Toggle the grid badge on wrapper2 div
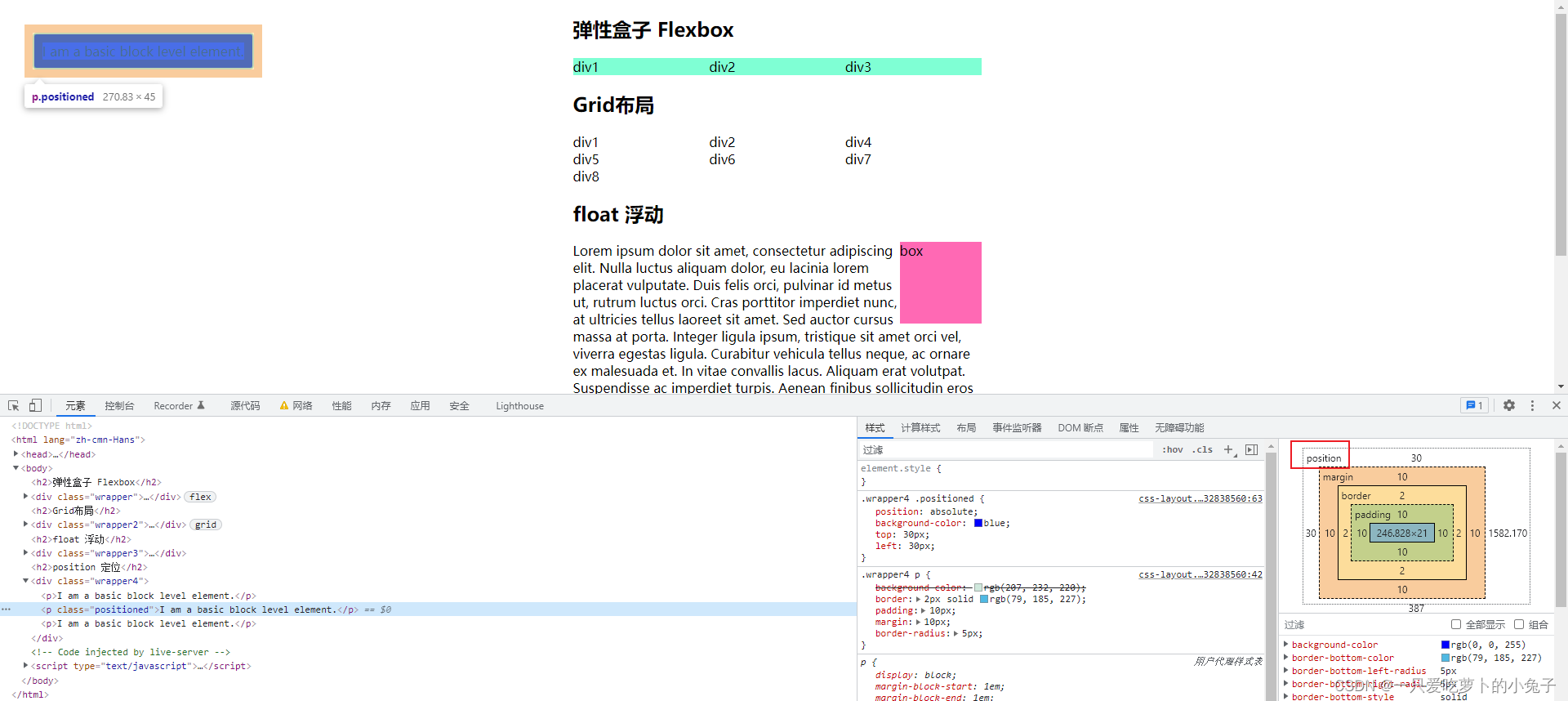 [x=206, y=525]
